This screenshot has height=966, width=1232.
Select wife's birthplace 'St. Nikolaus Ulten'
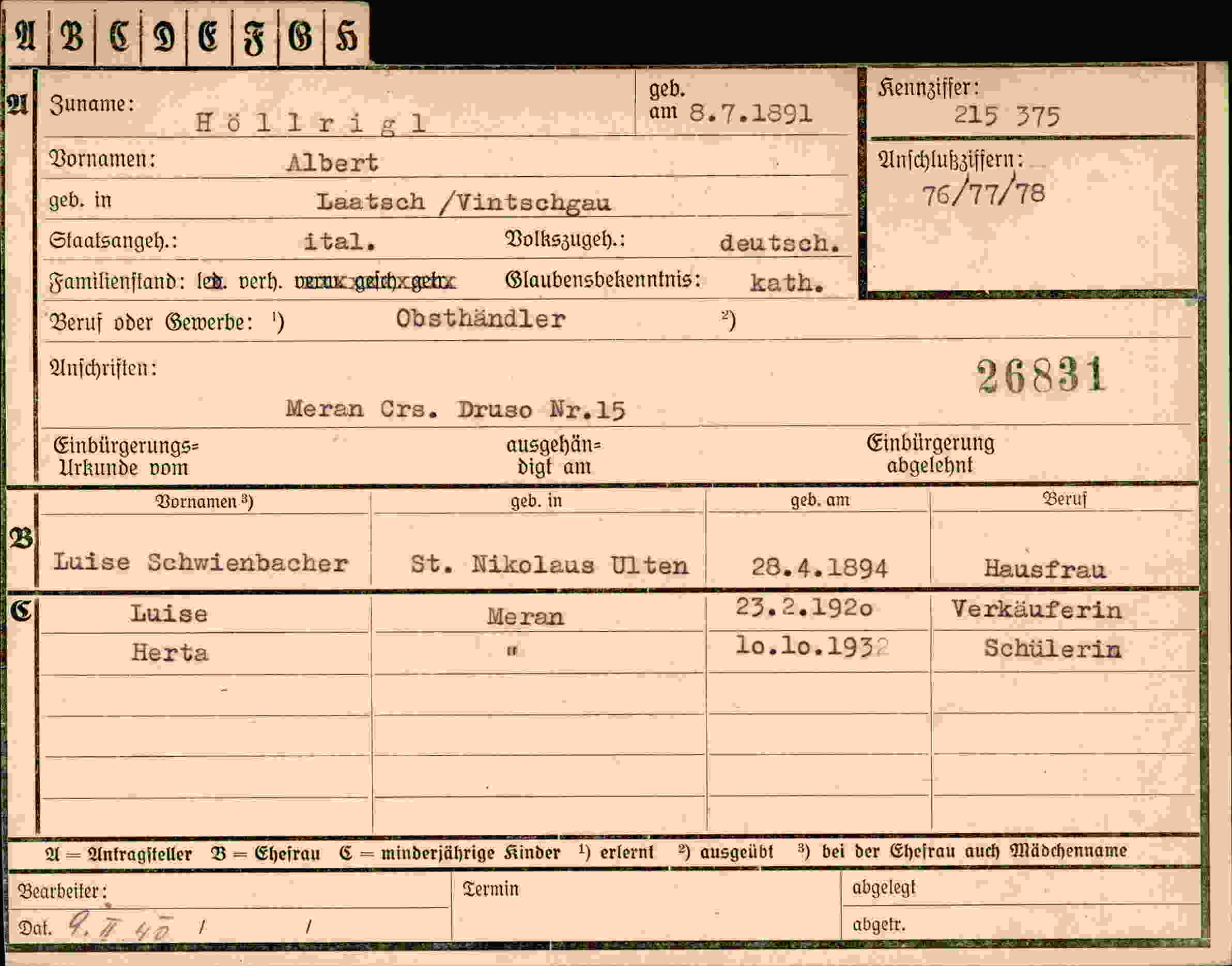click(549, 565)
